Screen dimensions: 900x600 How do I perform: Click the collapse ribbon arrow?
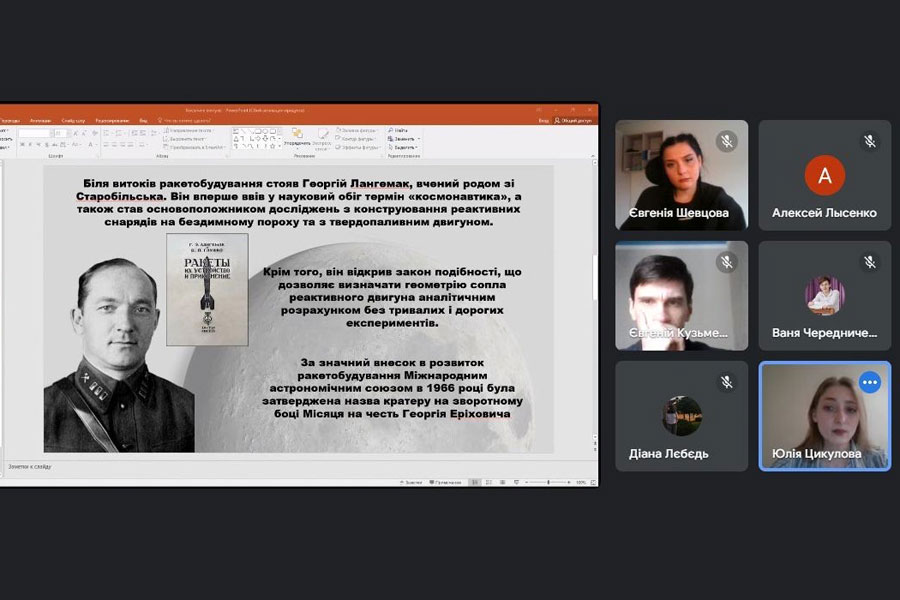coord(592,156)
